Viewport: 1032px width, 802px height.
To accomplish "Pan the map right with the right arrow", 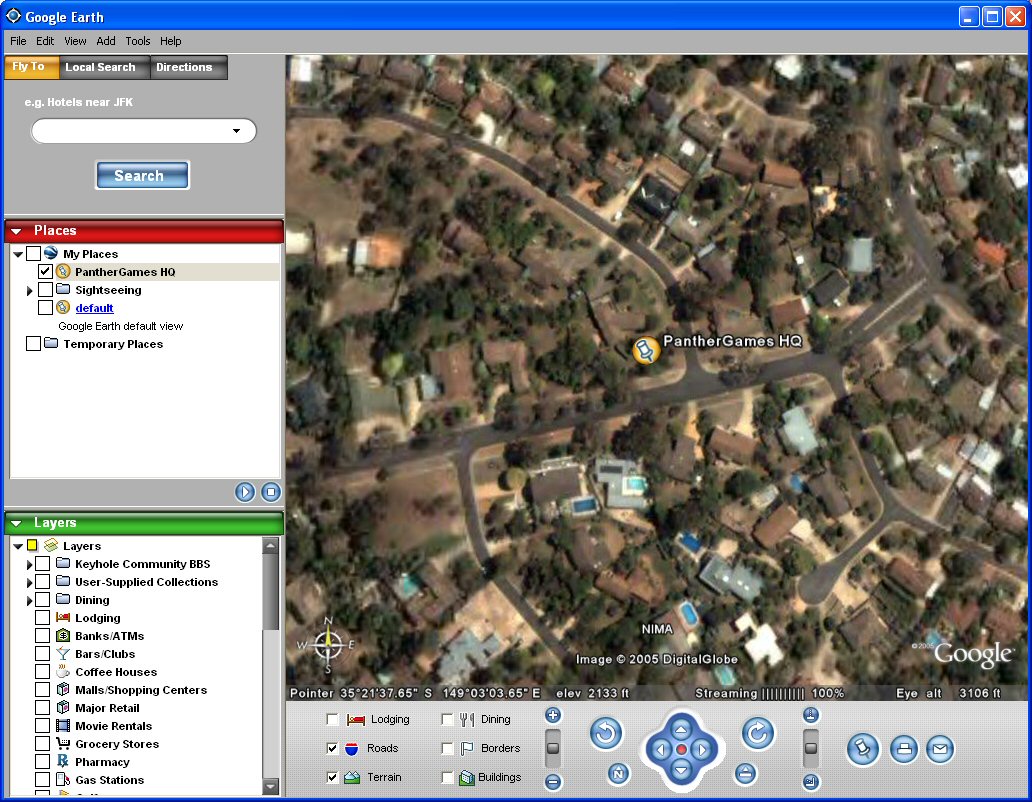I will (702, 749).
